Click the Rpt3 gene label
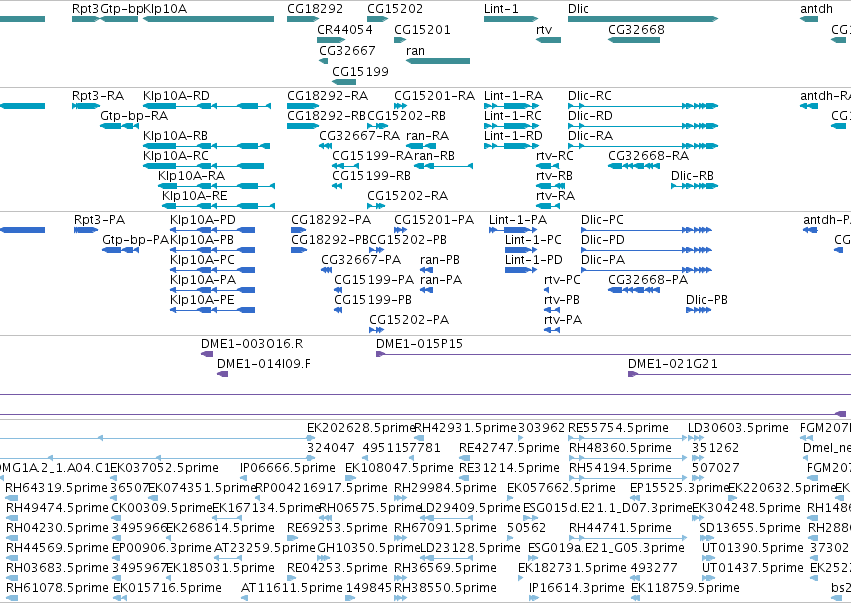The height and width of the screenshot is (603, 851). pyautogui.click(x=85, y=9)
